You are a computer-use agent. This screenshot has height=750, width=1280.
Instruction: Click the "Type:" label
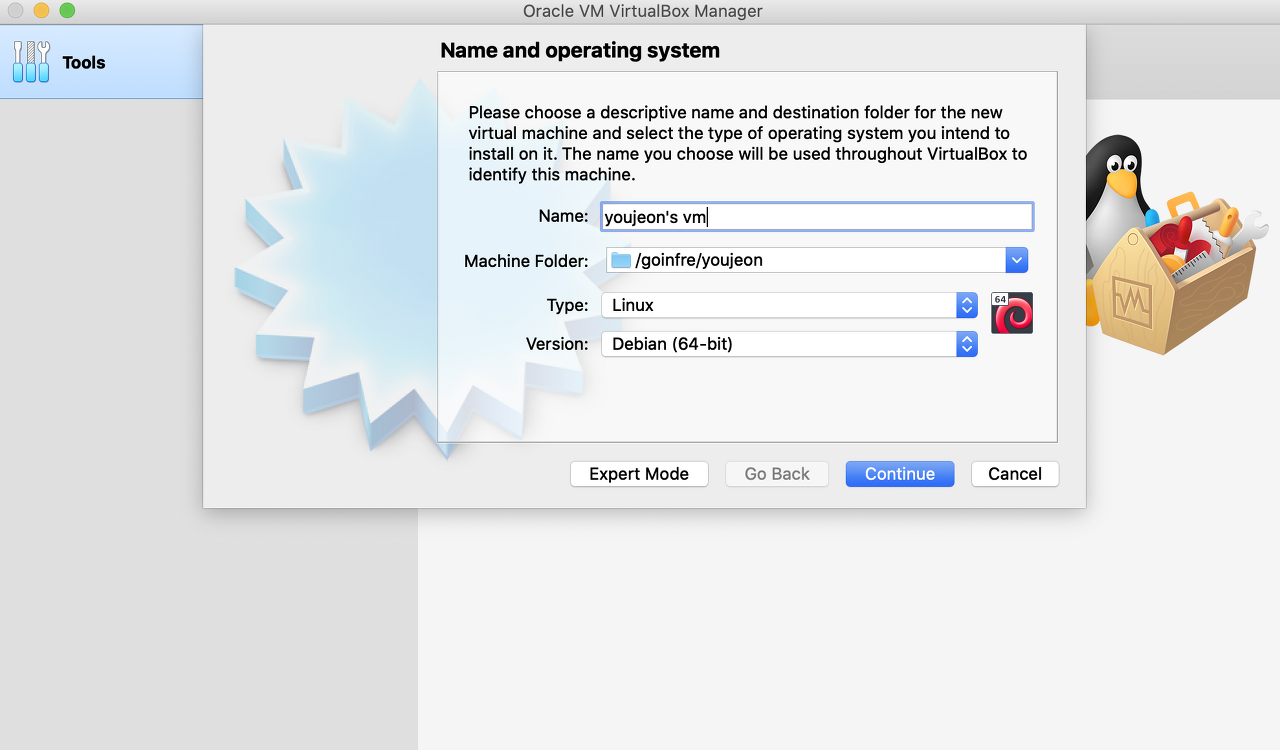coord(567,305)
